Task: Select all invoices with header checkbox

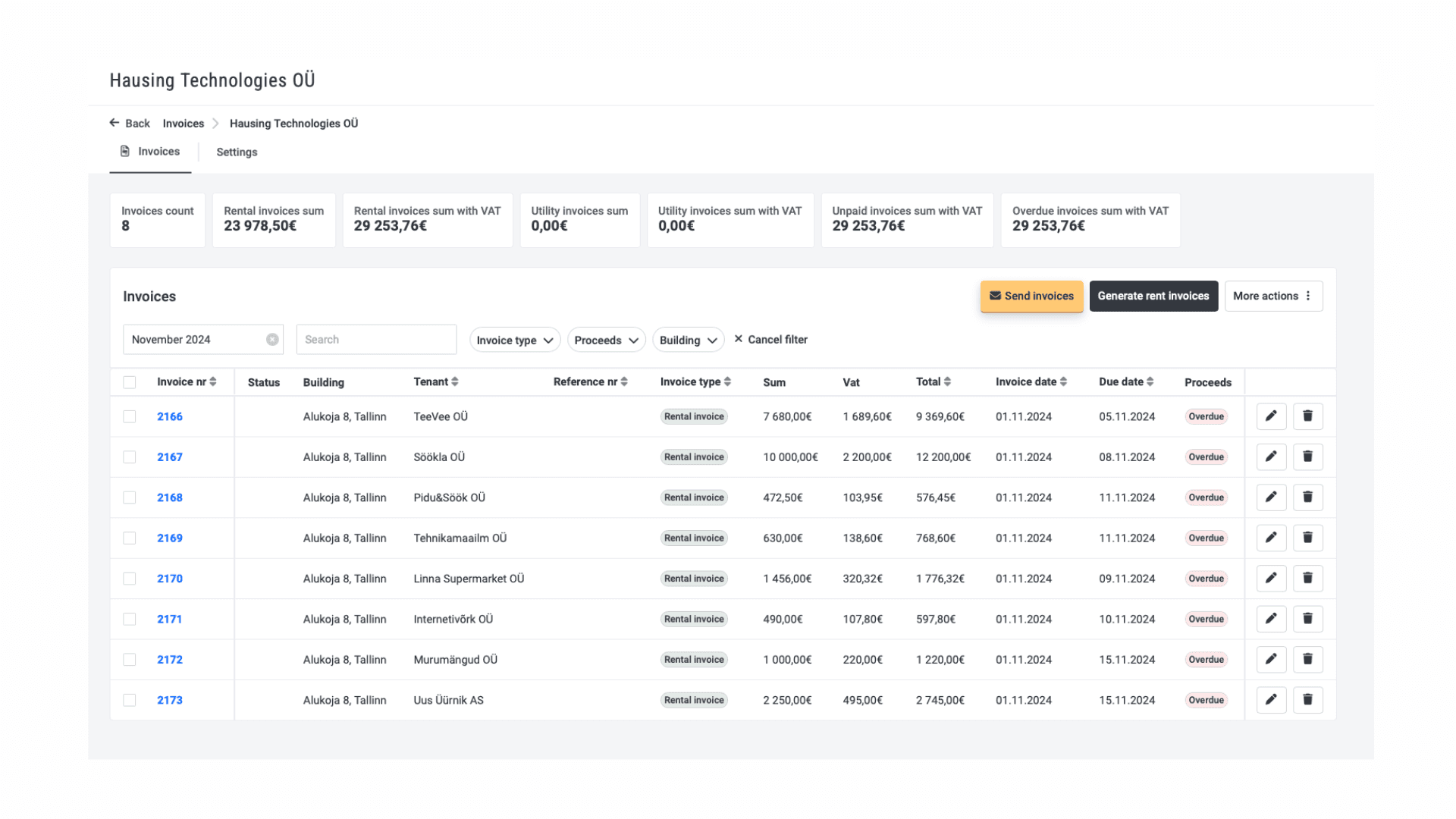Action: (130, 382)
